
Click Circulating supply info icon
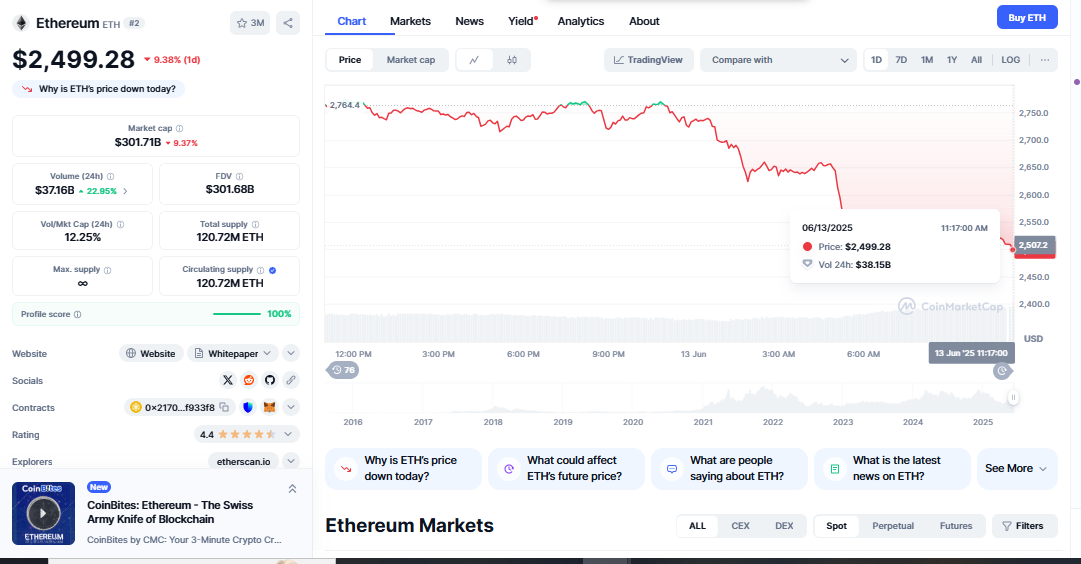[261, 270]
